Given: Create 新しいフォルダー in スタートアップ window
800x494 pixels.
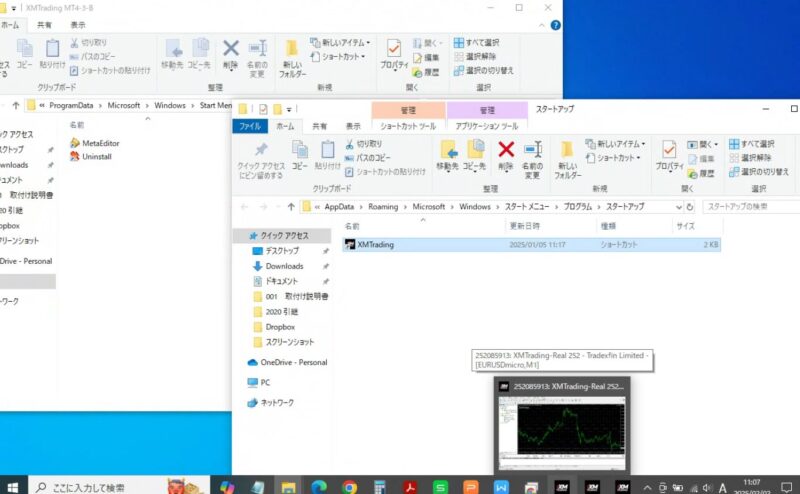Looking at the screenshot, I should click(567, 159).
